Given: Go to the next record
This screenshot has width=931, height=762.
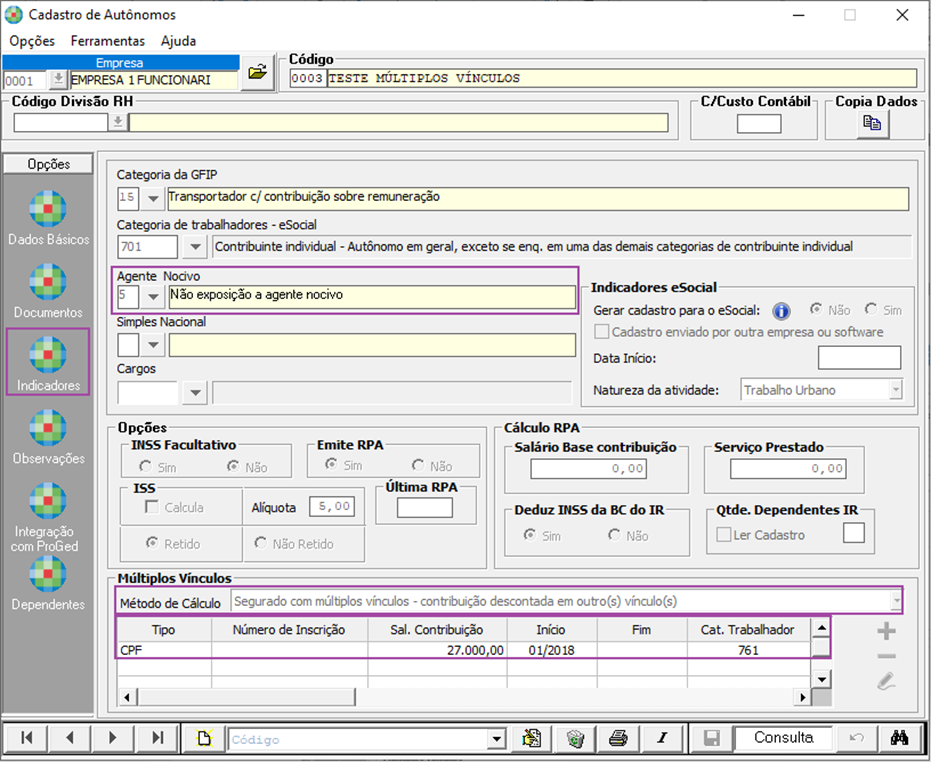Looking at the screenshot, I should (113, 738).
